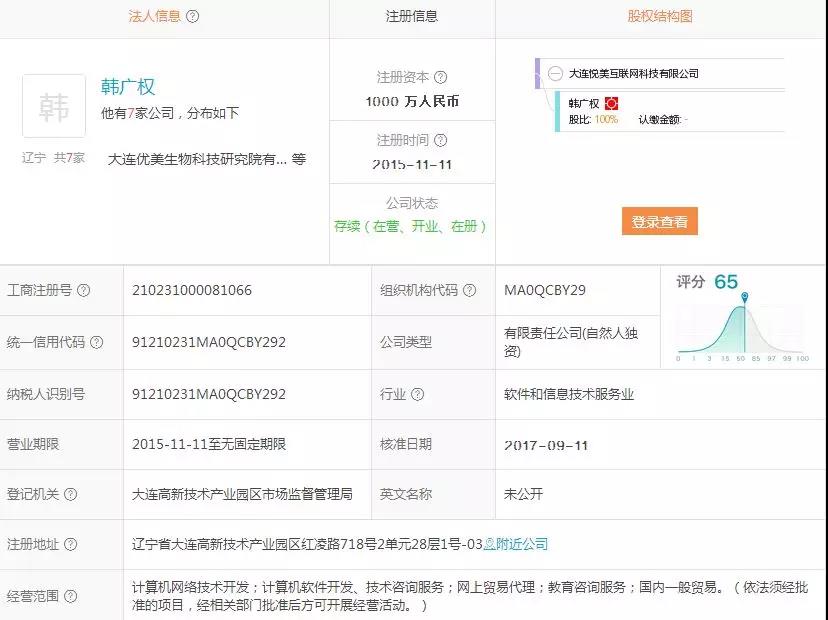Click the help icon beside 行业
This screenshot has height=620, width=828.
click(416, 394)
